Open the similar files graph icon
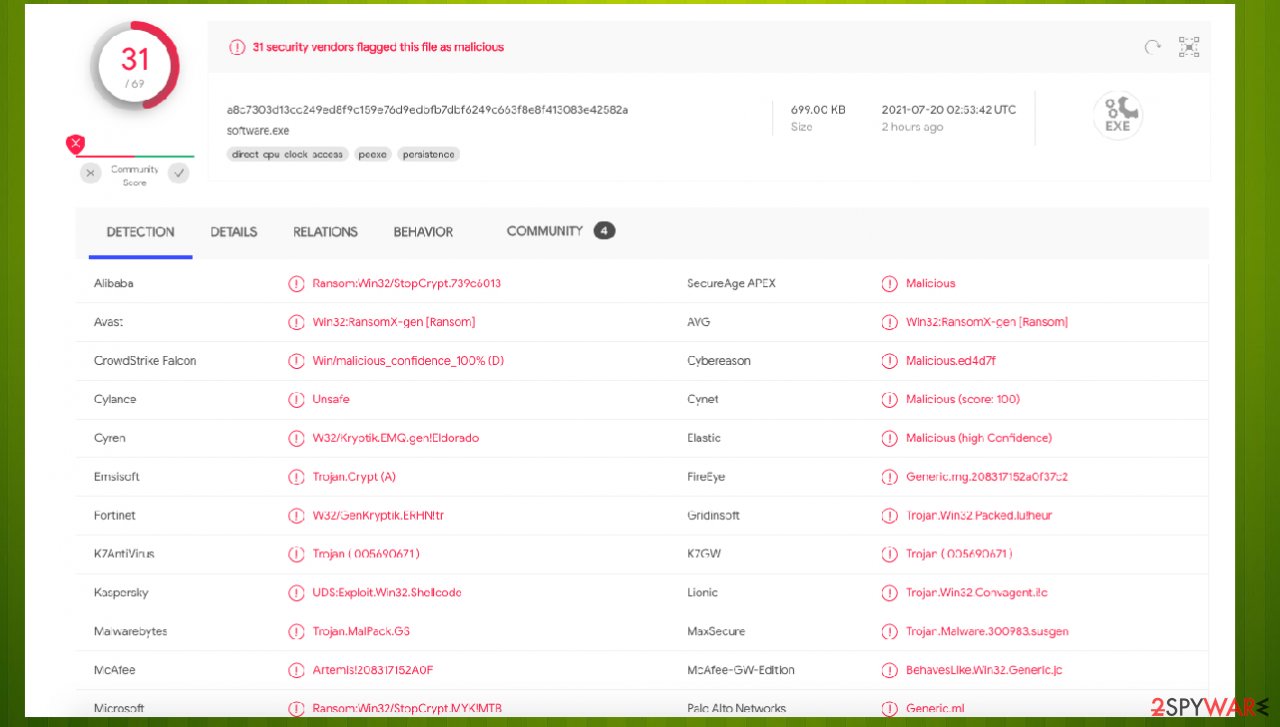Screen dimensions: 1280x727 point(1189,47)
